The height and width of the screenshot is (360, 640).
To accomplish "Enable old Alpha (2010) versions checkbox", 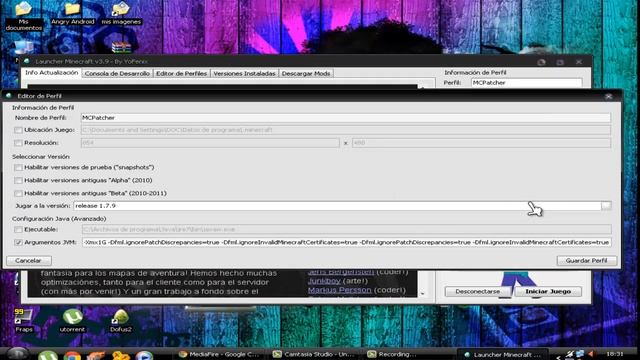I will click(x=18, y=180).
